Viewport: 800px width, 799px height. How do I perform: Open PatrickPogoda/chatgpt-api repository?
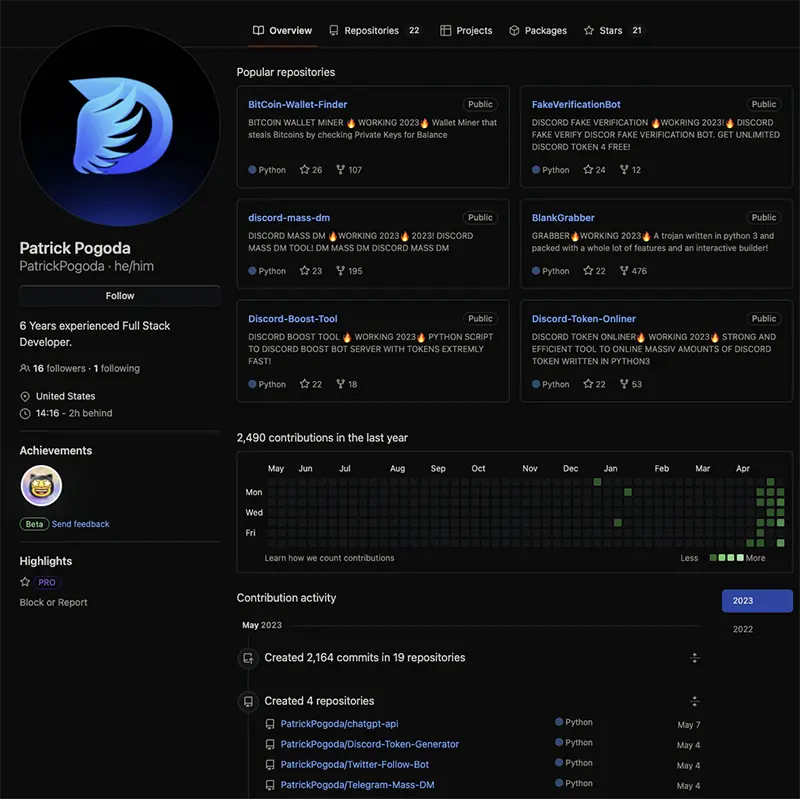(339, 724)
